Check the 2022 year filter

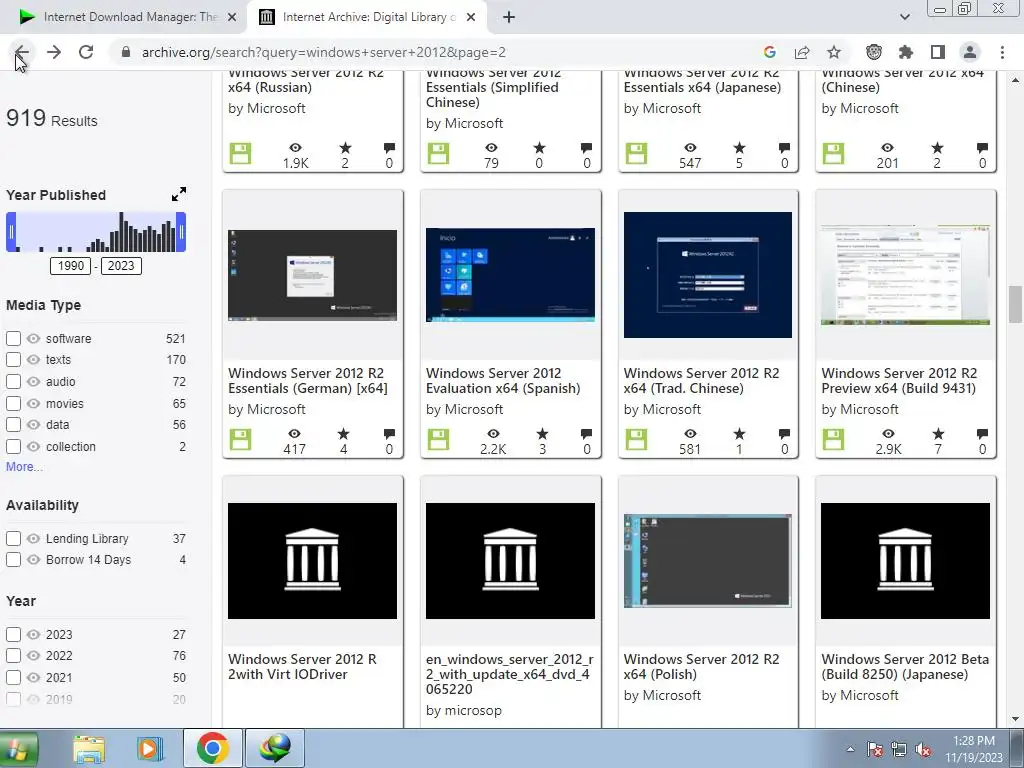[13, 656]
